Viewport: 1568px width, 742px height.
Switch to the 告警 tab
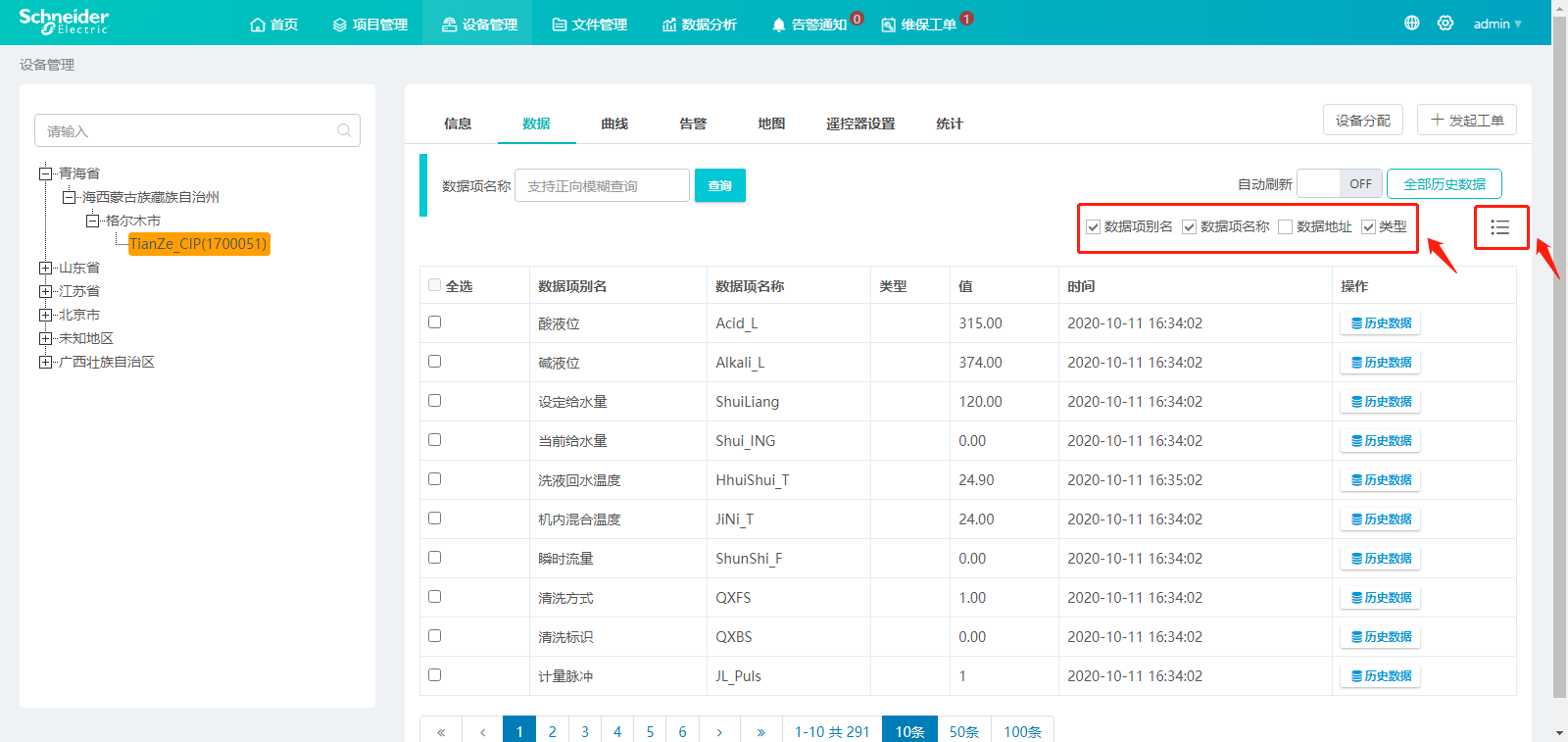coord(693,124)
